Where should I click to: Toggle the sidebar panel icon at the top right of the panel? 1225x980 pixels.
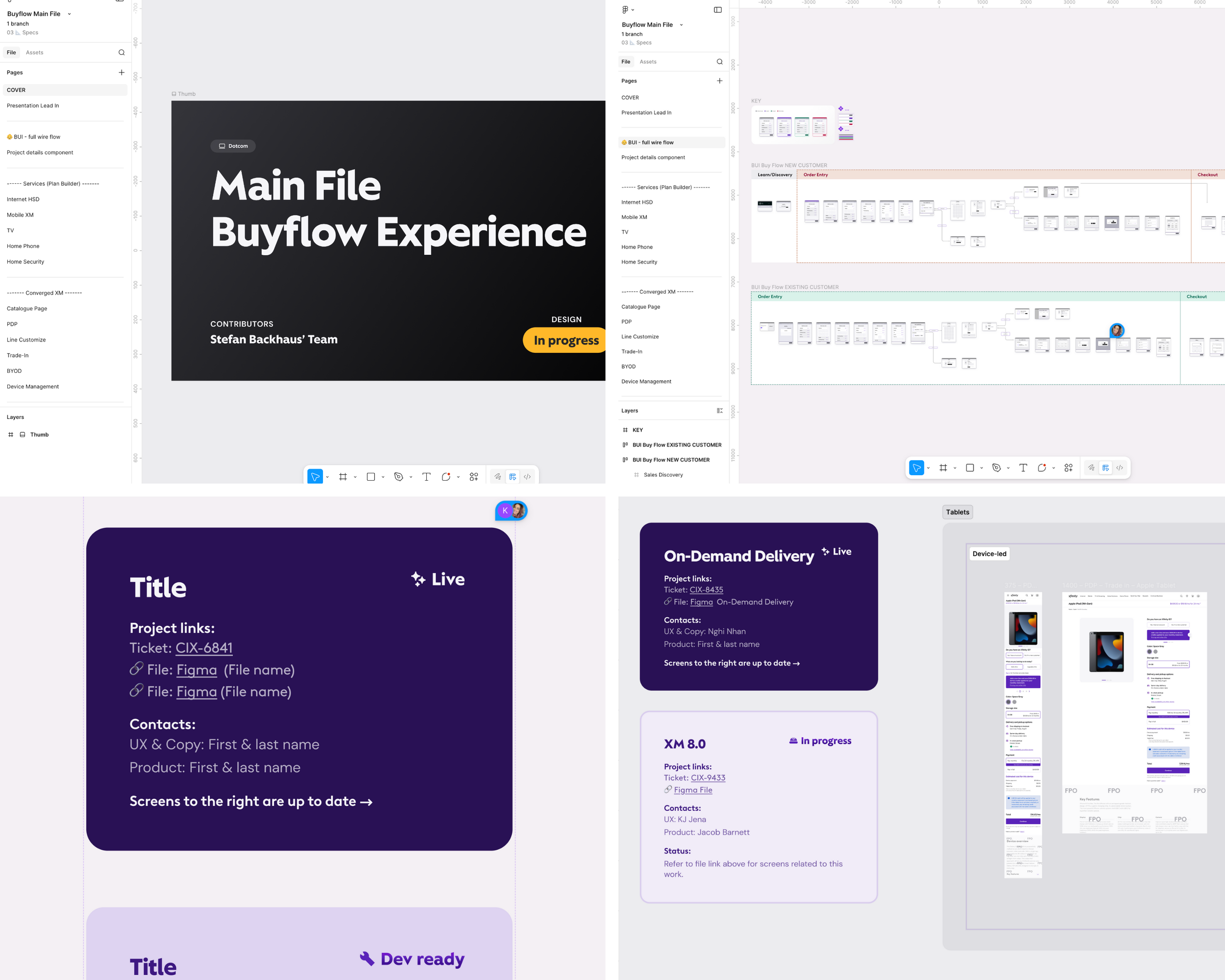click(x=718, y=10)
